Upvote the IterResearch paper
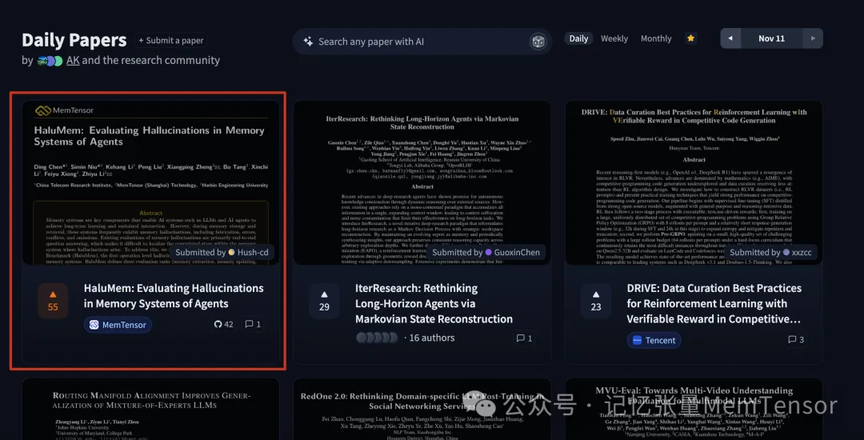 pyautogui.click(x=324, y=300)
